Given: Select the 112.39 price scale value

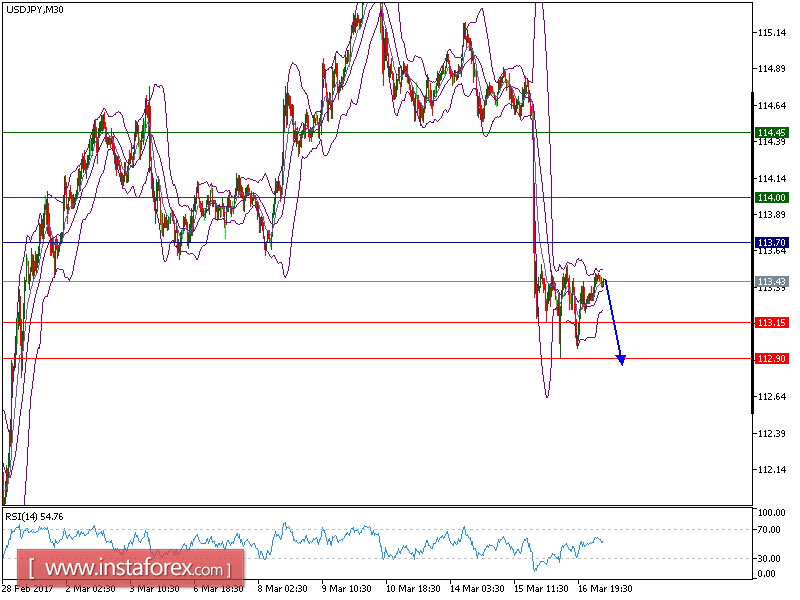Looking at the screenshot, I should (x=772, y=434).
